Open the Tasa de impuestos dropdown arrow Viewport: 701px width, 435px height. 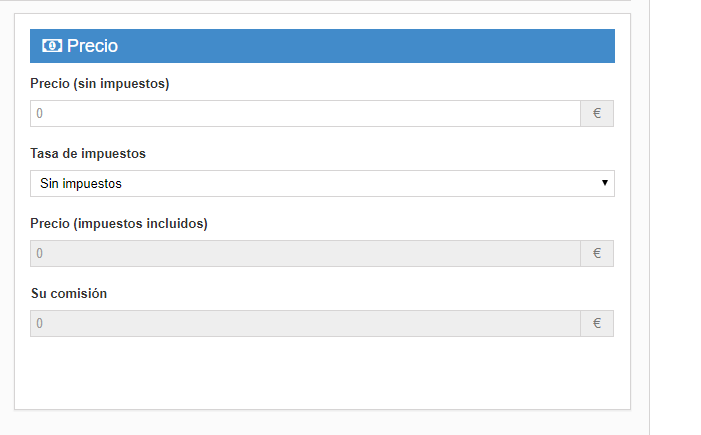click(x=605, y=184)
